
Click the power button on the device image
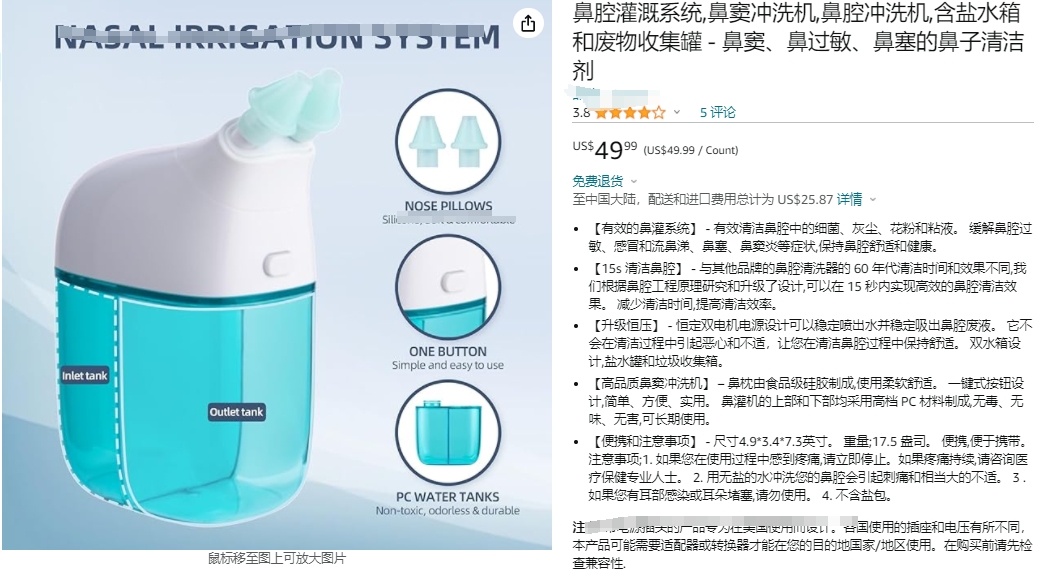pyautogui.click(x=276, y=264)
